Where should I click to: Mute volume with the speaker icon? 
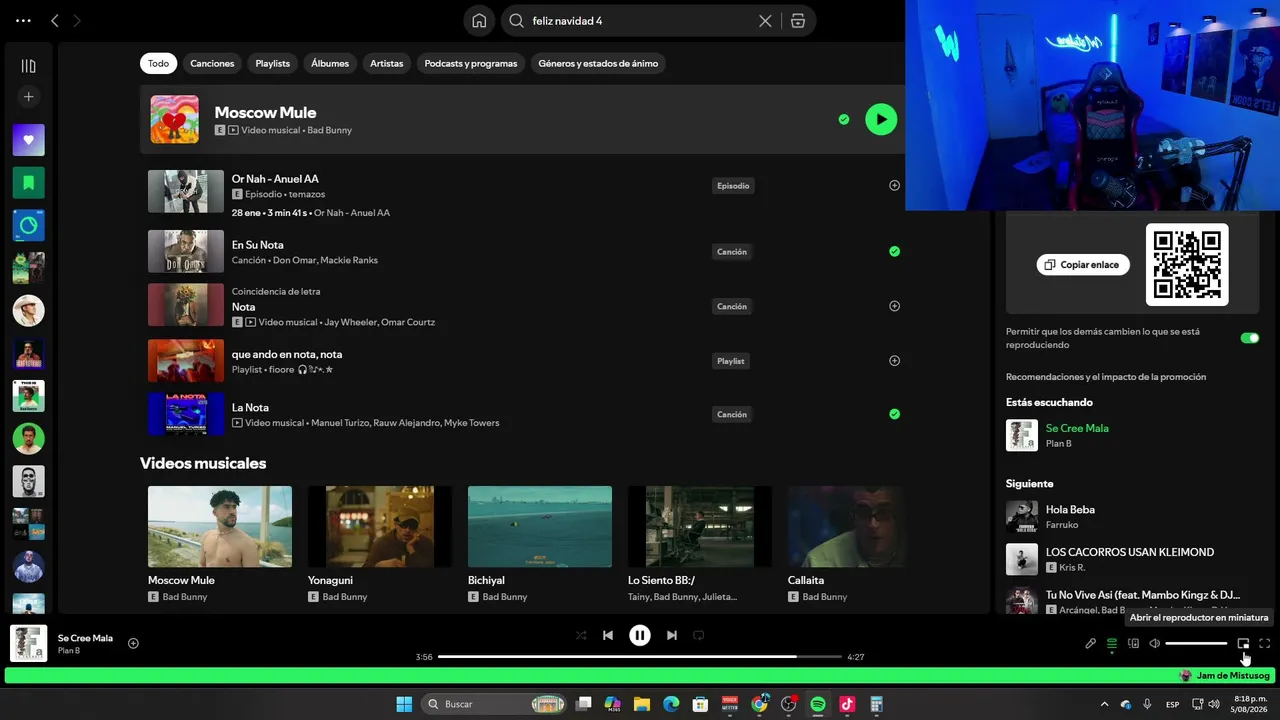click(1154, 644)
